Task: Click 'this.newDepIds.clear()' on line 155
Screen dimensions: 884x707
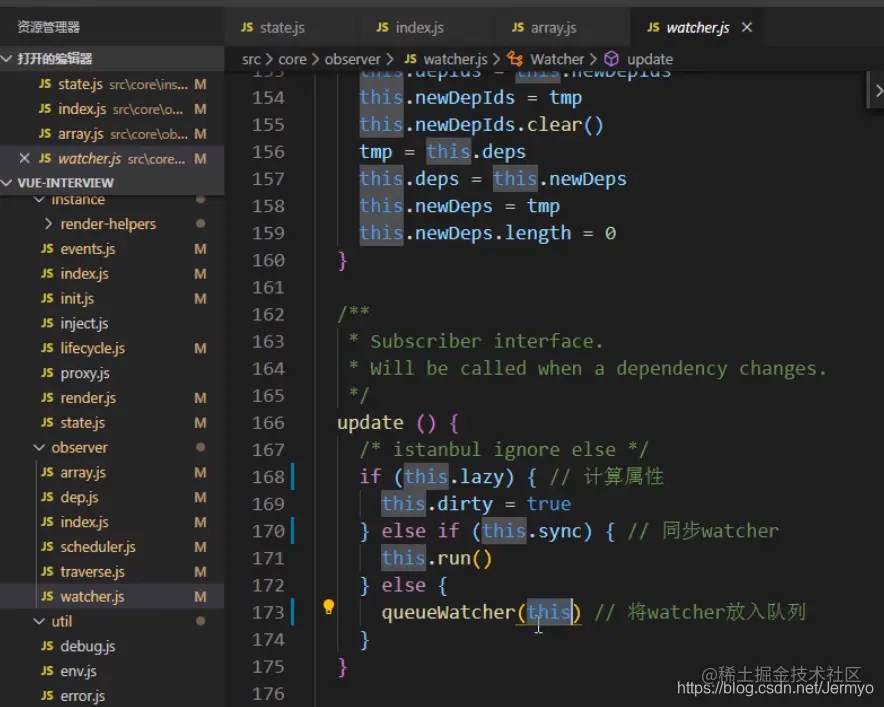Action: tap(481, 125)
